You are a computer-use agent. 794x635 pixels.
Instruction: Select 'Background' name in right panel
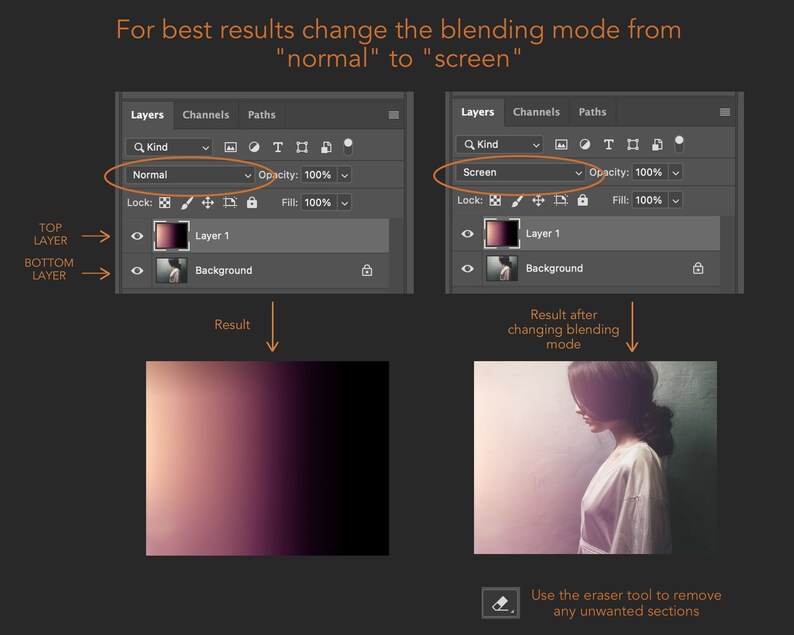pos(554,268)
